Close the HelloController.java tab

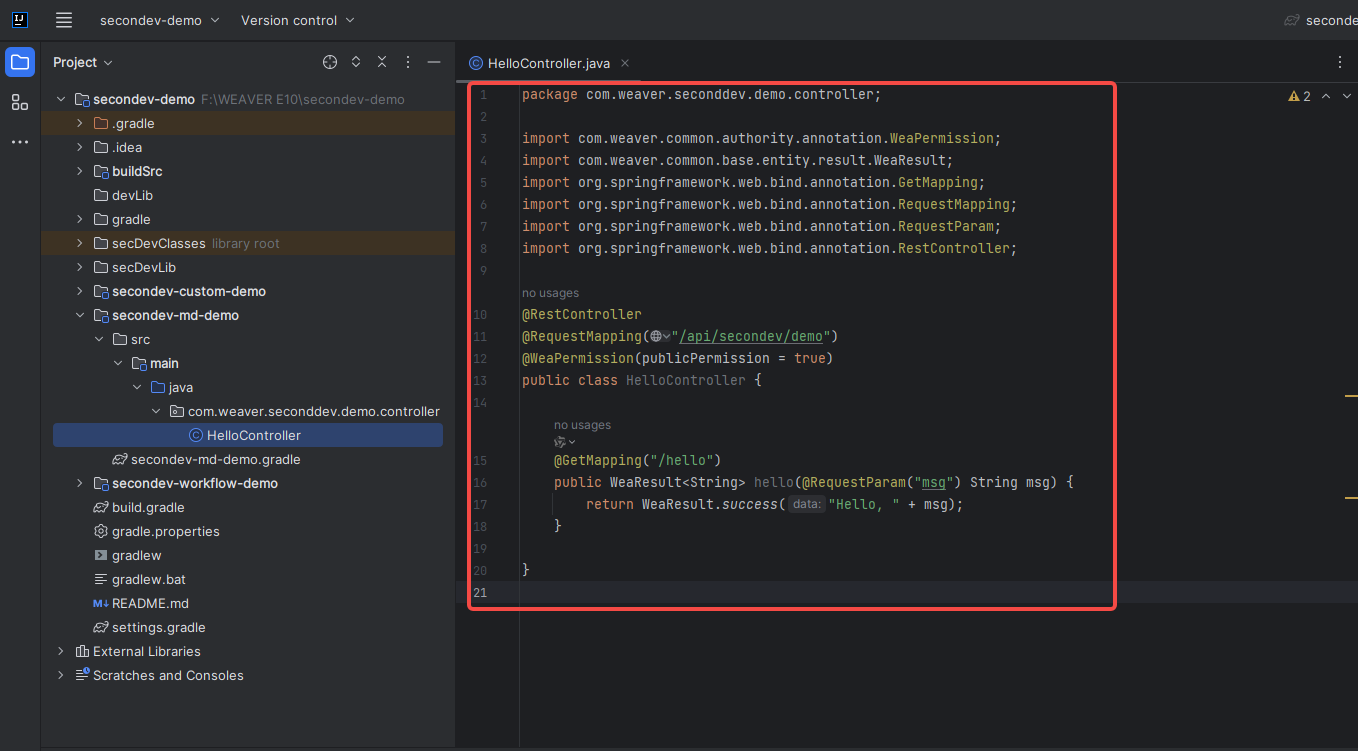[x=625, y=63]
